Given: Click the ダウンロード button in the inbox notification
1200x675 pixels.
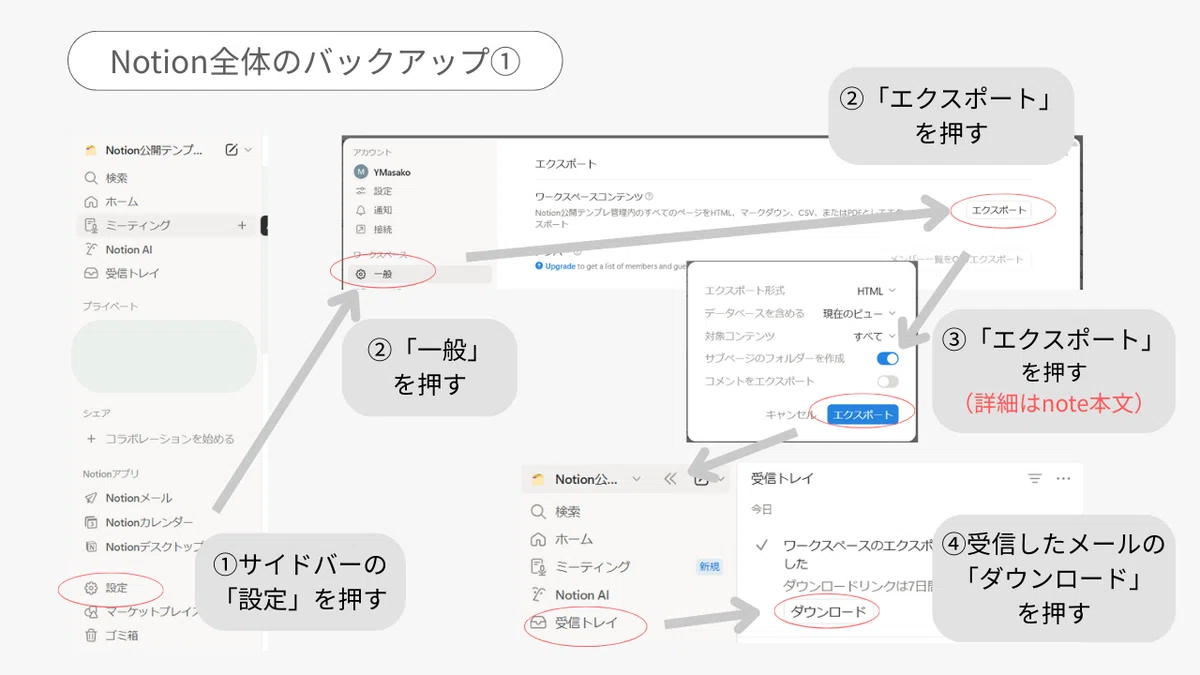Looking at the screenshot, I should coord(828,611).
